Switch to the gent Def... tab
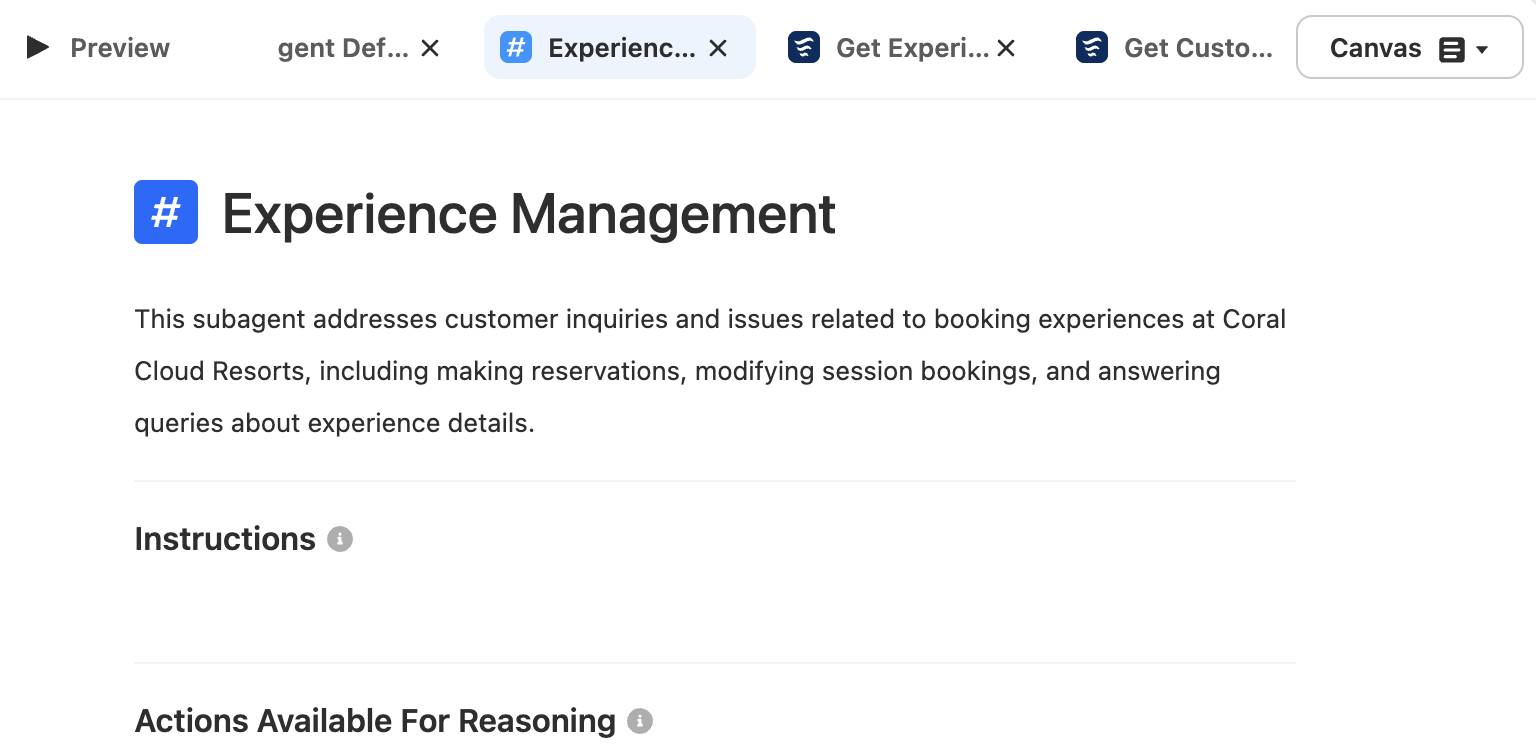1536x752 pixels. [x=343, y=48]
